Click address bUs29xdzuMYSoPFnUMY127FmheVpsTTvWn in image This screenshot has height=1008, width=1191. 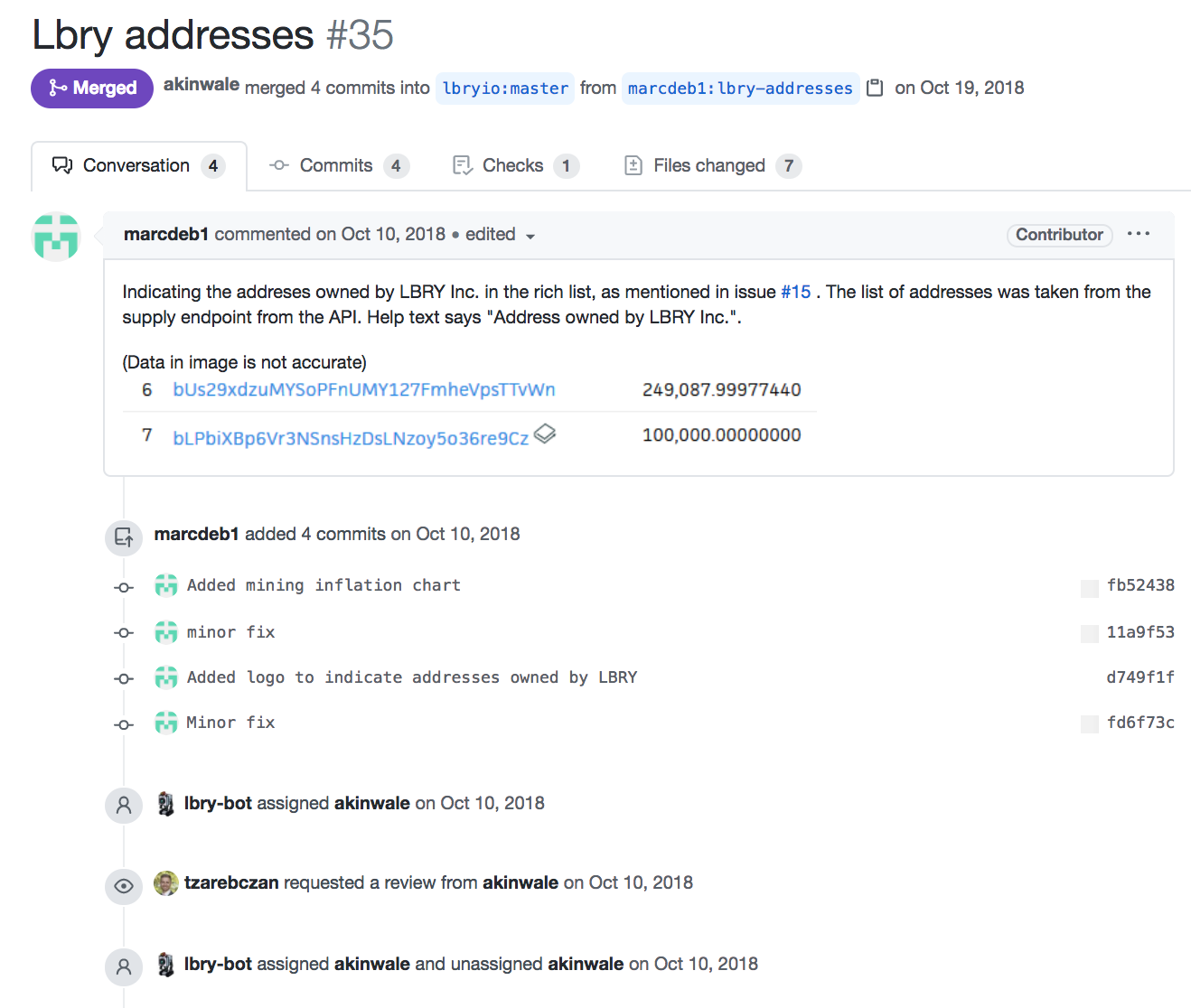pos(364,389)
